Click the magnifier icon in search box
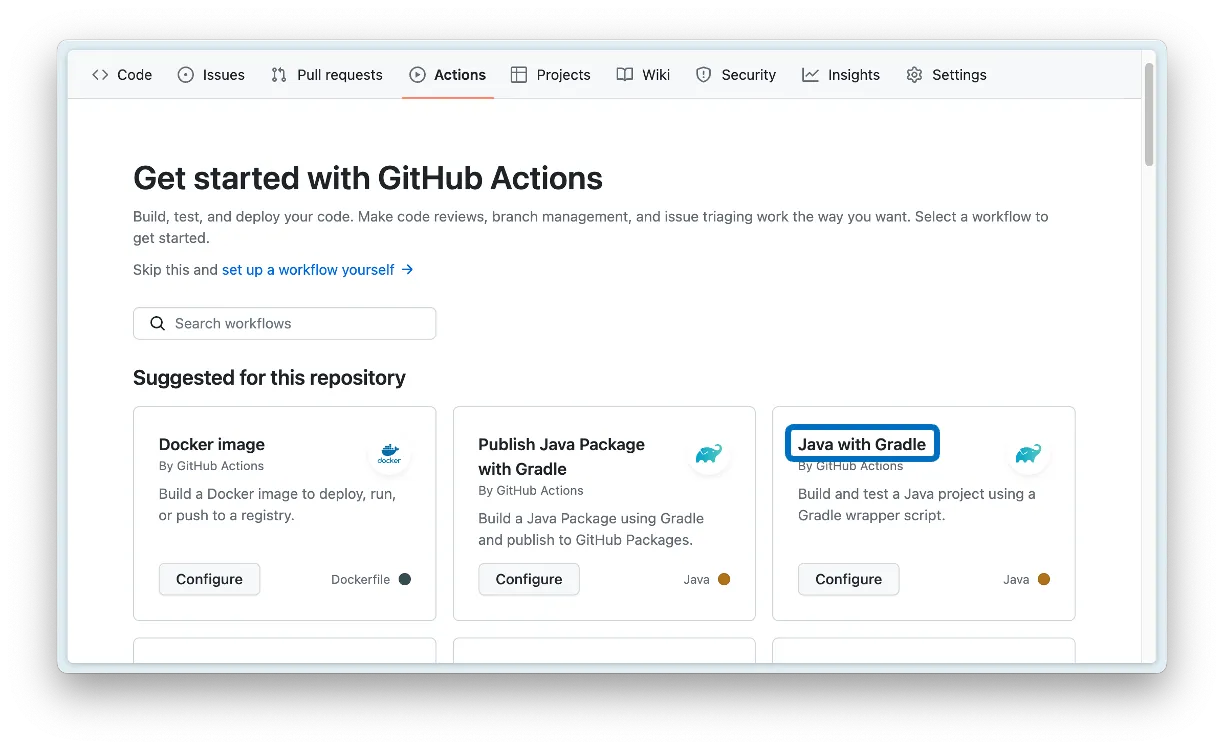The image size is (1224, 750). click(x=157, y=324)
